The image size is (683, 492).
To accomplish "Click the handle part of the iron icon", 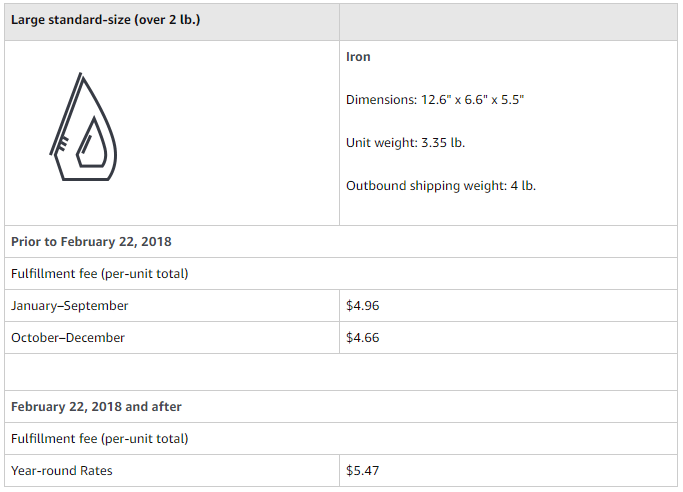I will (x=66, y=114).
